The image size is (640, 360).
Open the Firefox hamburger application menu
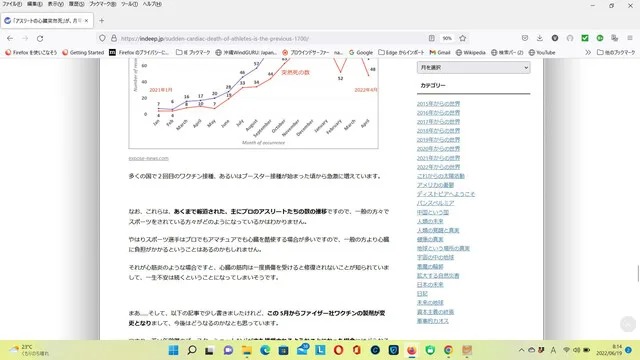click(x=630, y=38)
